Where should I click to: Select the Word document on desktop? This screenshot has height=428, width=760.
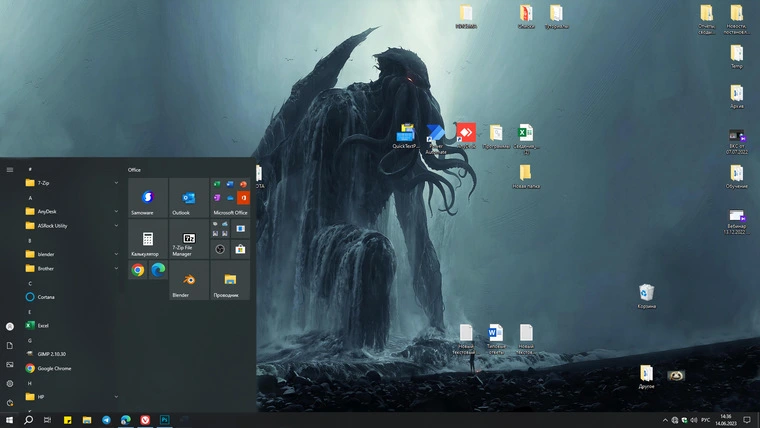(x=496, y=339)
